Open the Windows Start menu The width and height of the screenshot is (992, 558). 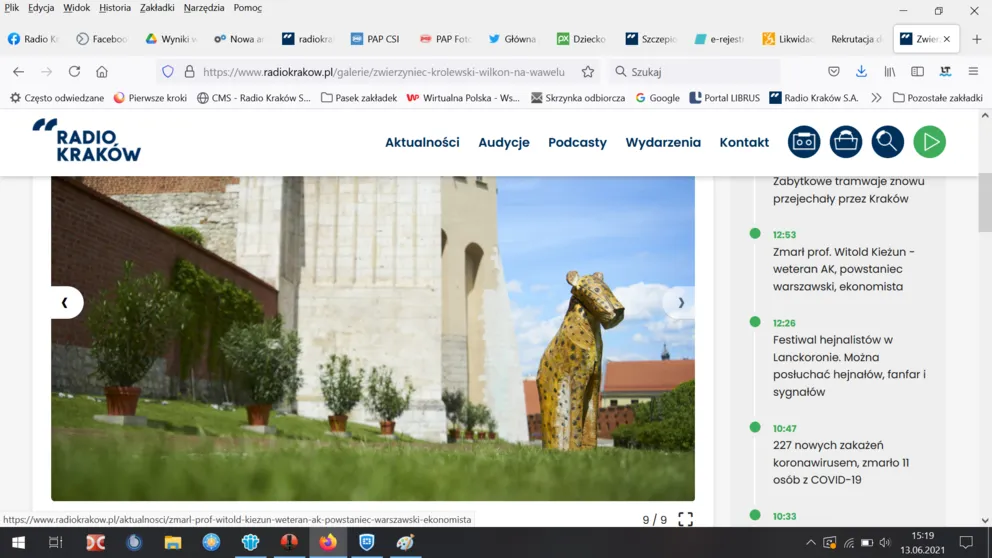pyautogui.click(x=18, y=542)
